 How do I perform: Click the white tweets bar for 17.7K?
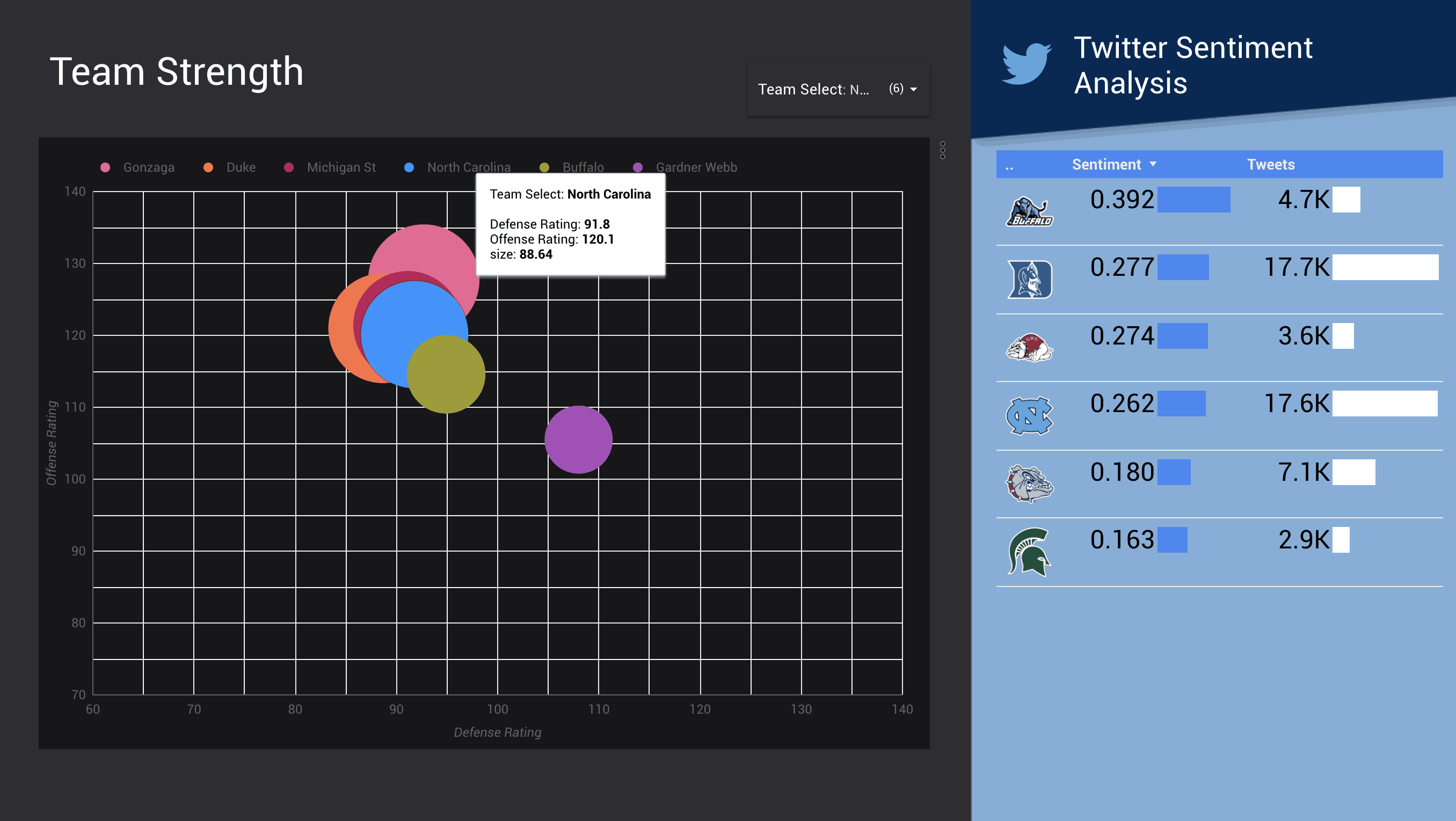click(x=1385, y=267)
